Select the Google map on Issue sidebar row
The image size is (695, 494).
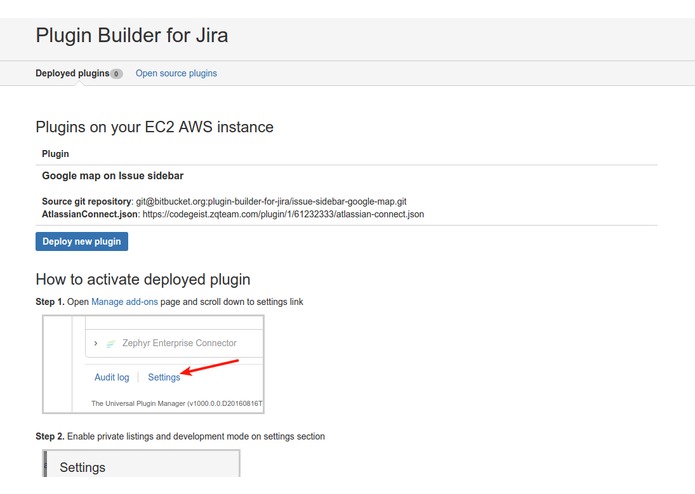[347, 195]
